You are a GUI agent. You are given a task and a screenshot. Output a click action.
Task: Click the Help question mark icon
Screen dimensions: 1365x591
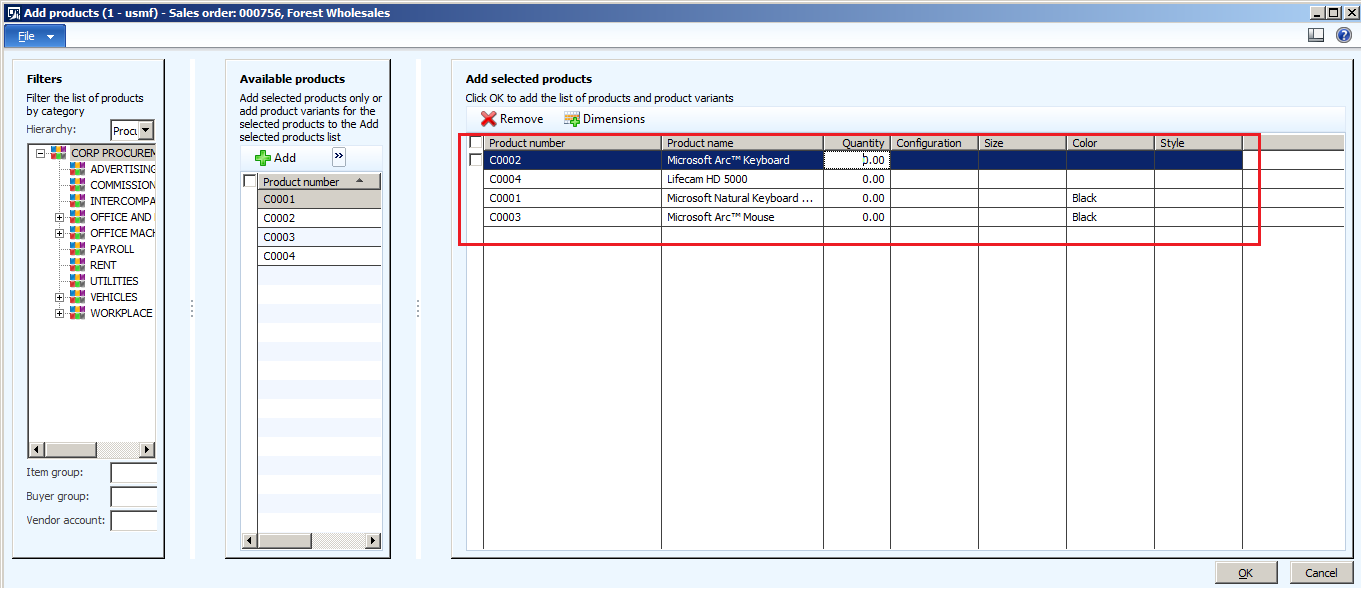(1344, 35)
